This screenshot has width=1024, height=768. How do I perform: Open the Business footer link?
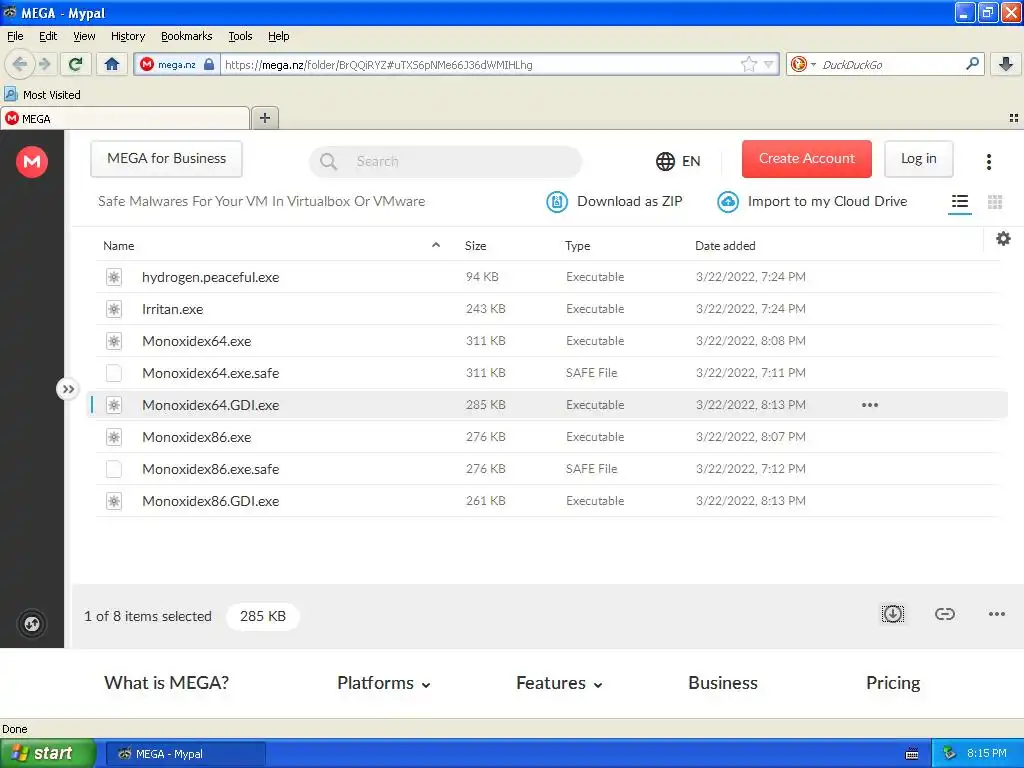(723, 683)
